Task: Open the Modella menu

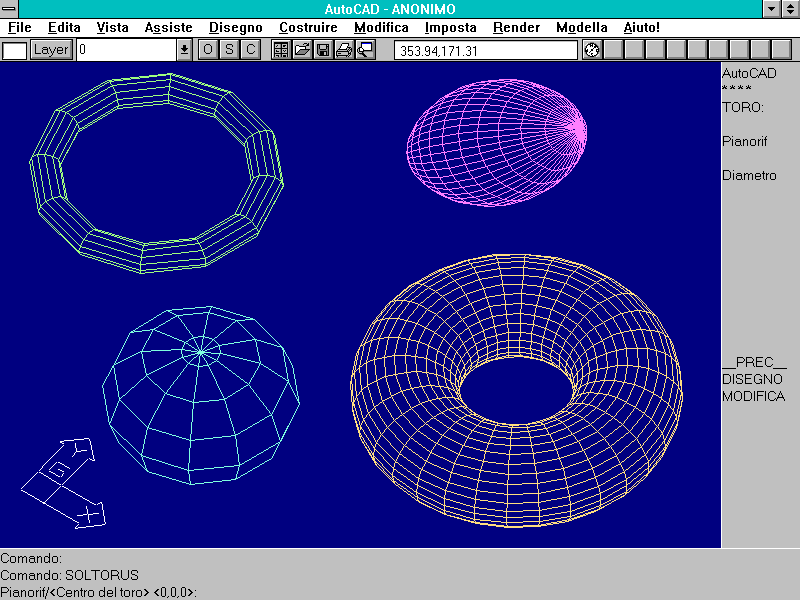Action: tap(582, 28)
